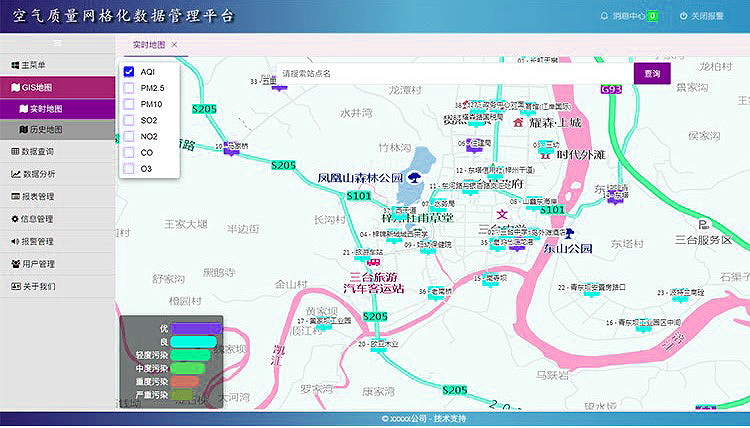Viewport: 750px width, 428px height.
Task: Expand the 报表管理 menu
Action: coord(57,196)
